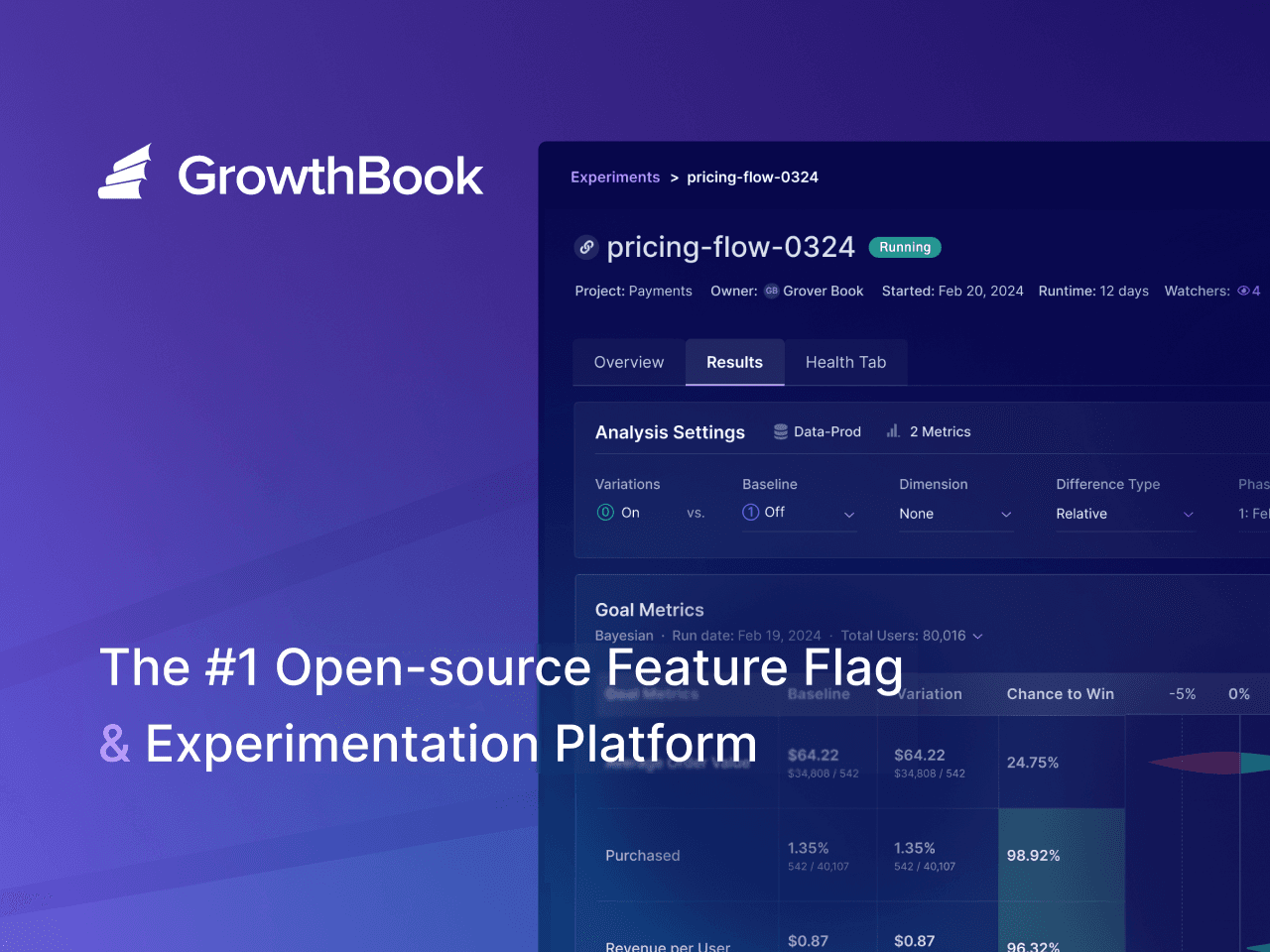Click the GrowthBook logo icon
Screen dimensions: 1270x952
[x=126, y=174]
